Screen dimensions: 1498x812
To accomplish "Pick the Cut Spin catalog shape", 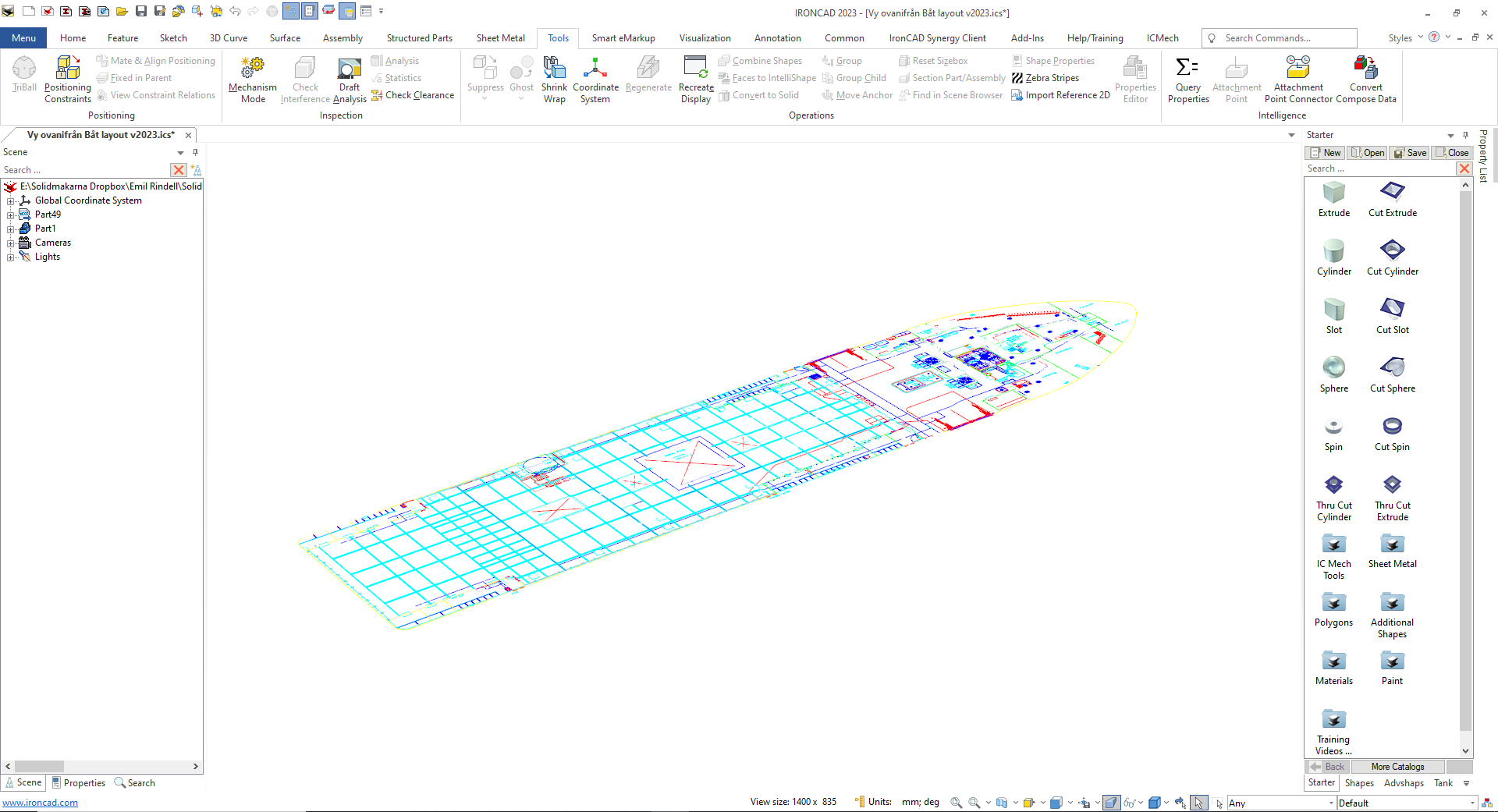I will pos(1393,433).
